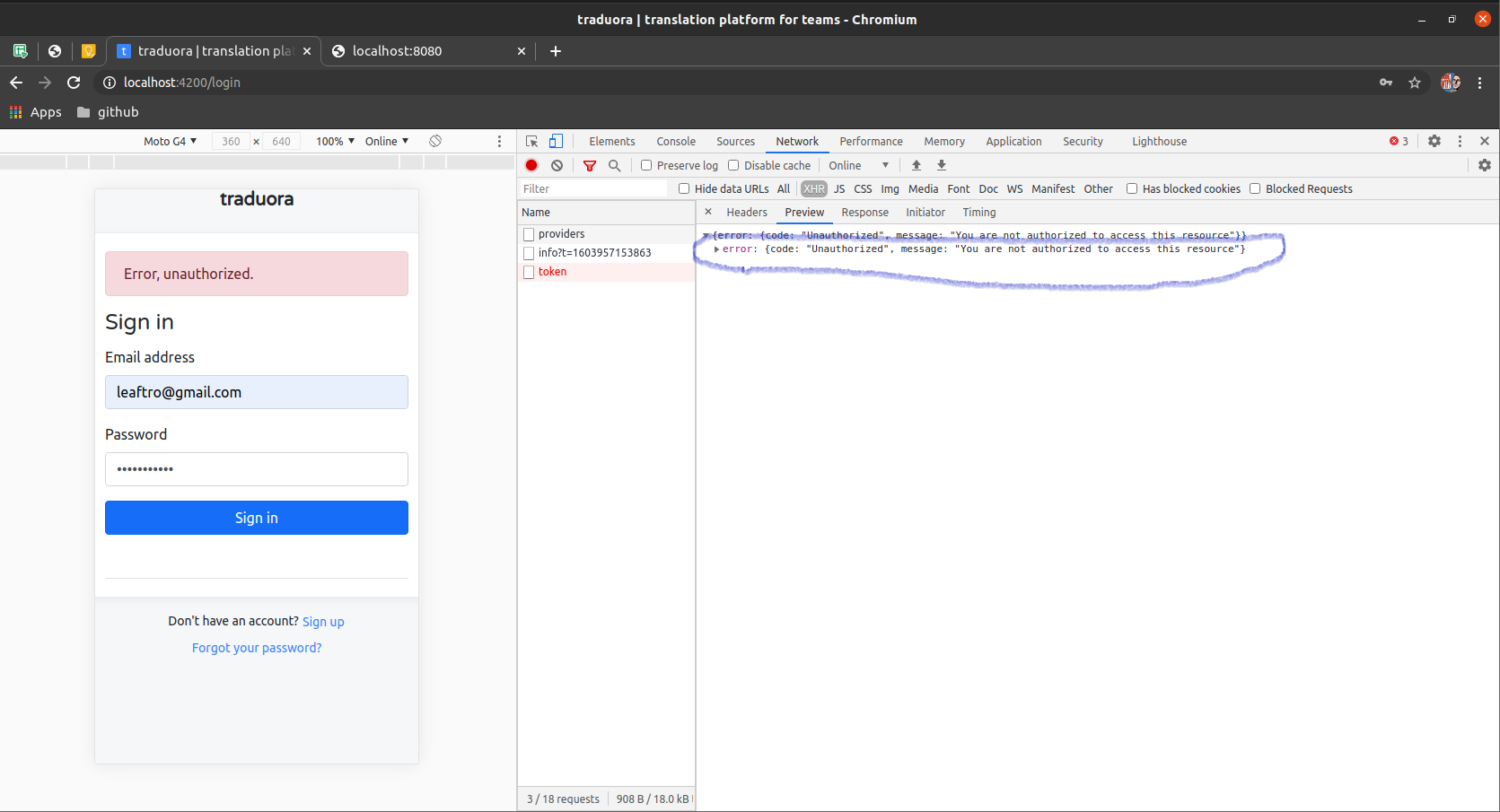Close the traduora tab

coord(307,51)
